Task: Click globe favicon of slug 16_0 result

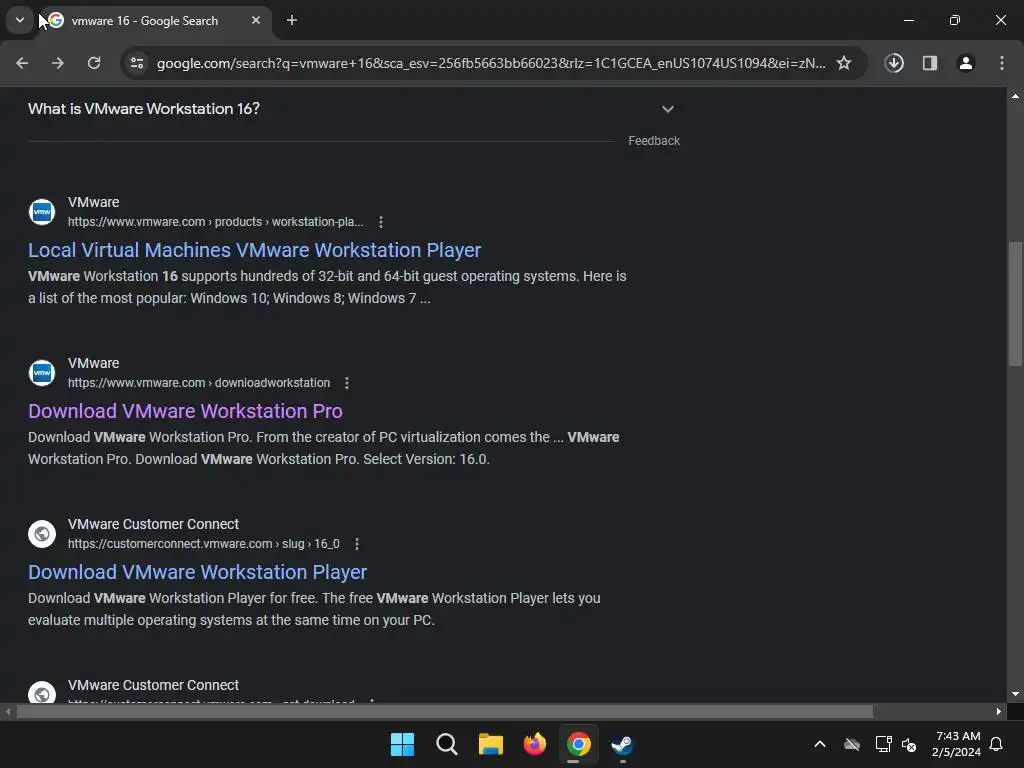Action: tap(42, 534)
